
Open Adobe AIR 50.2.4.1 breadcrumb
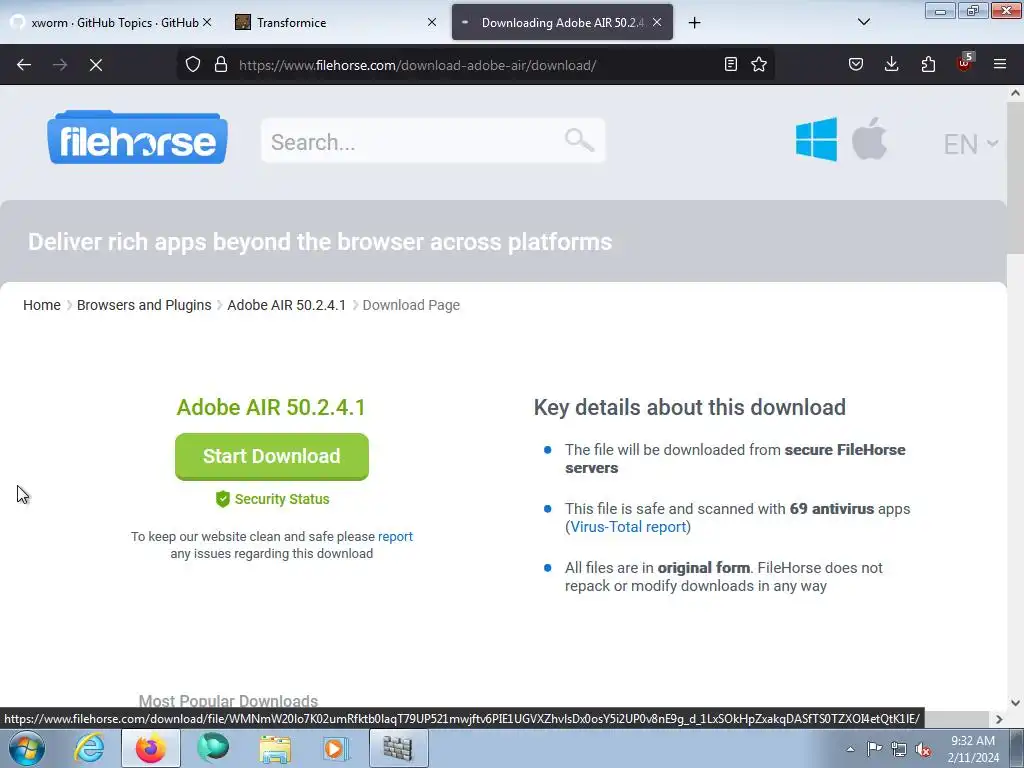[x=286, y=305]
